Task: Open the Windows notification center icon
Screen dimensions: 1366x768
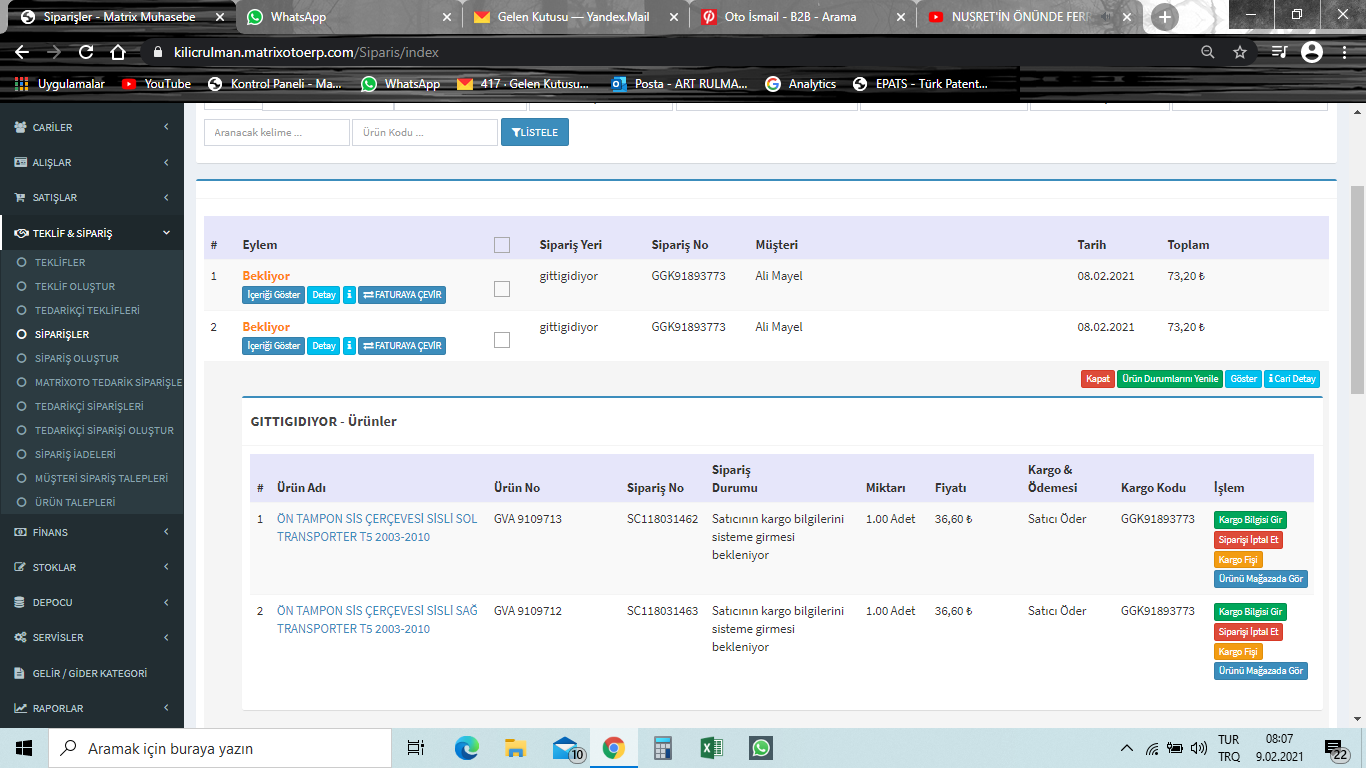Action: click(x=1334, y=748)
